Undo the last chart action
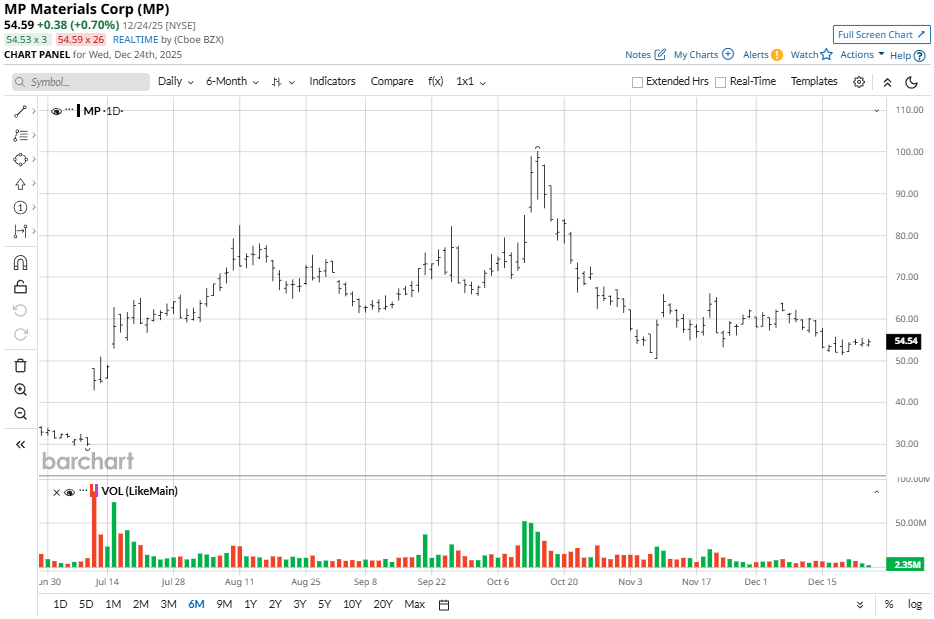Viewport: 934px width, 619px height. pos(20,310)
